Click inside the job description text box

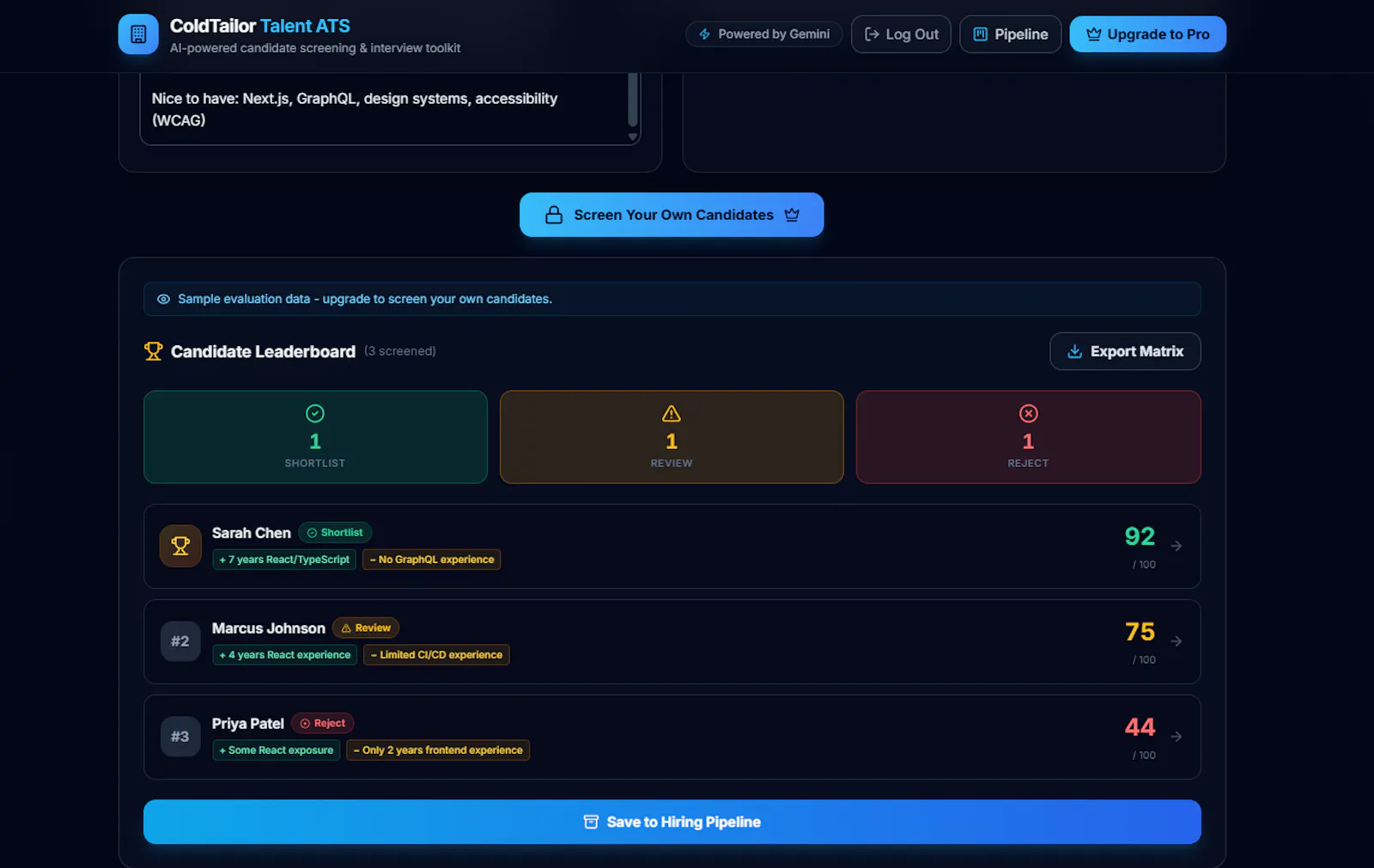[383, 109]
